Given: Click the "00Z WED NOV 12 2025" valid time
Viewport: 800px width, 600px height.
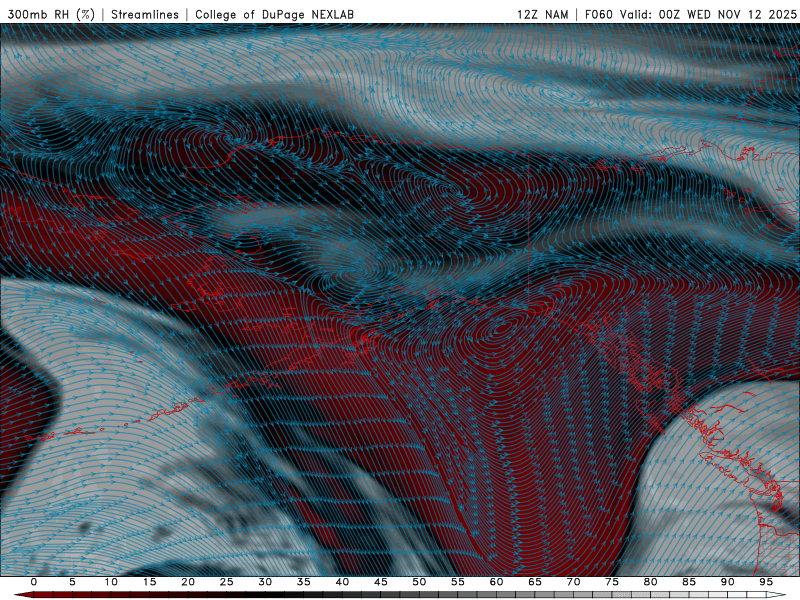Looking at the screenshot, I should pyautogui.click(x=727, y=14).
